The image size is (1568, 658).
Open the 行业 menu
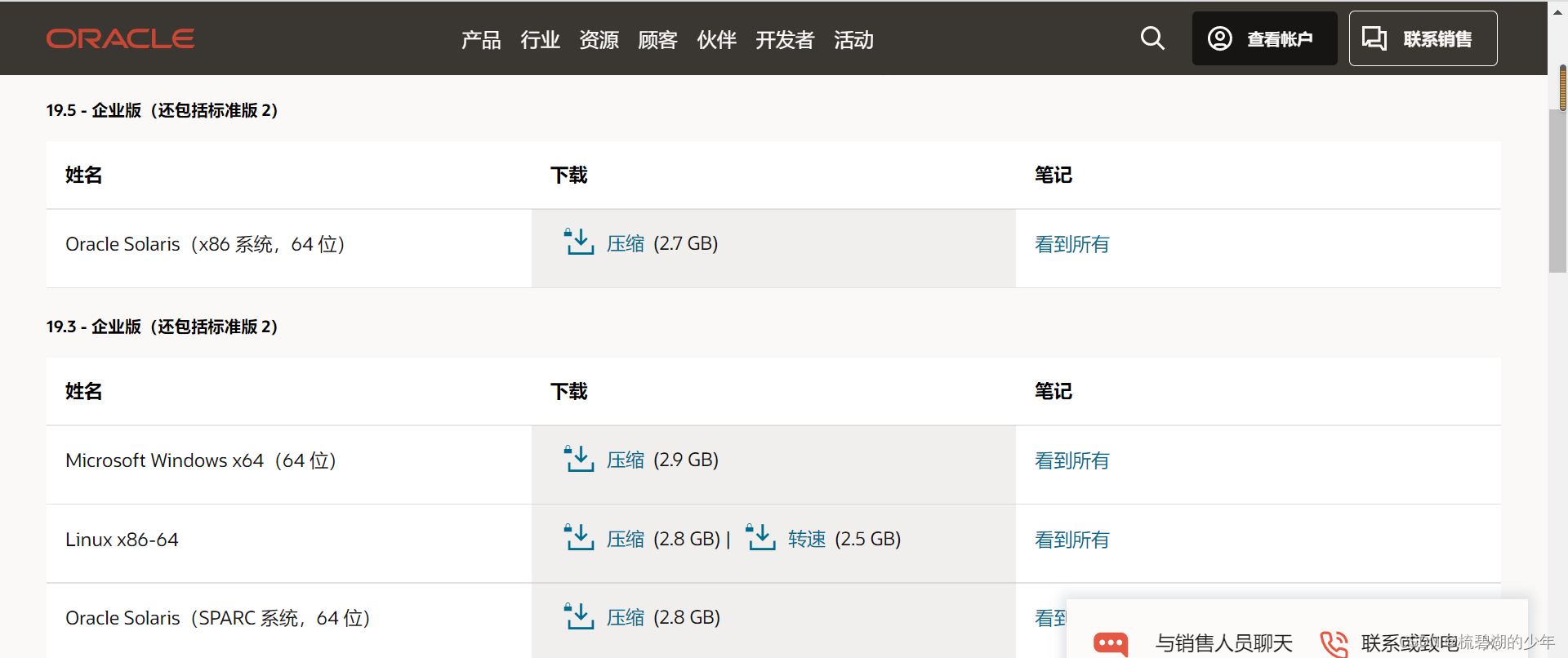coord(540,40)
